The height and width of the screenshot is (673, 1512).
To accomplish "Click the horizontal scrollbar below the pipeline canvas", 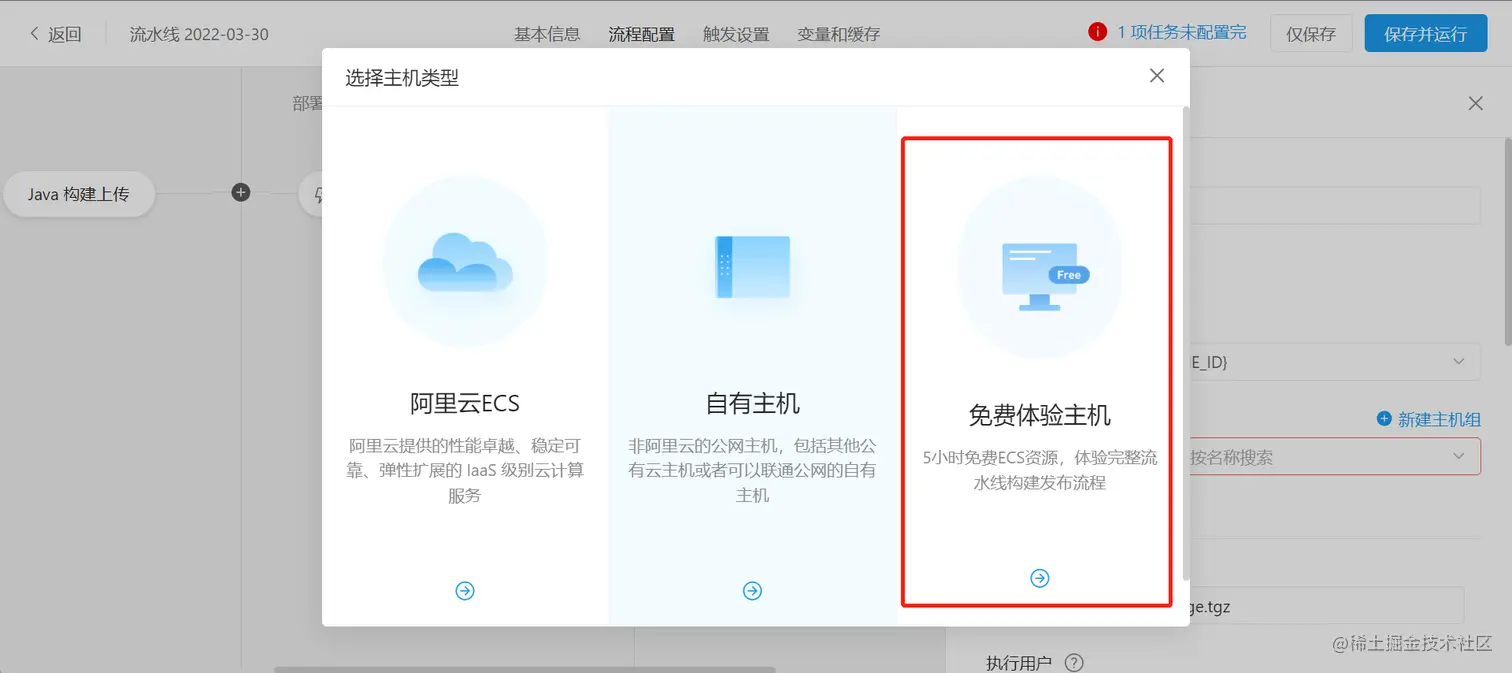I will pos(524,669).
